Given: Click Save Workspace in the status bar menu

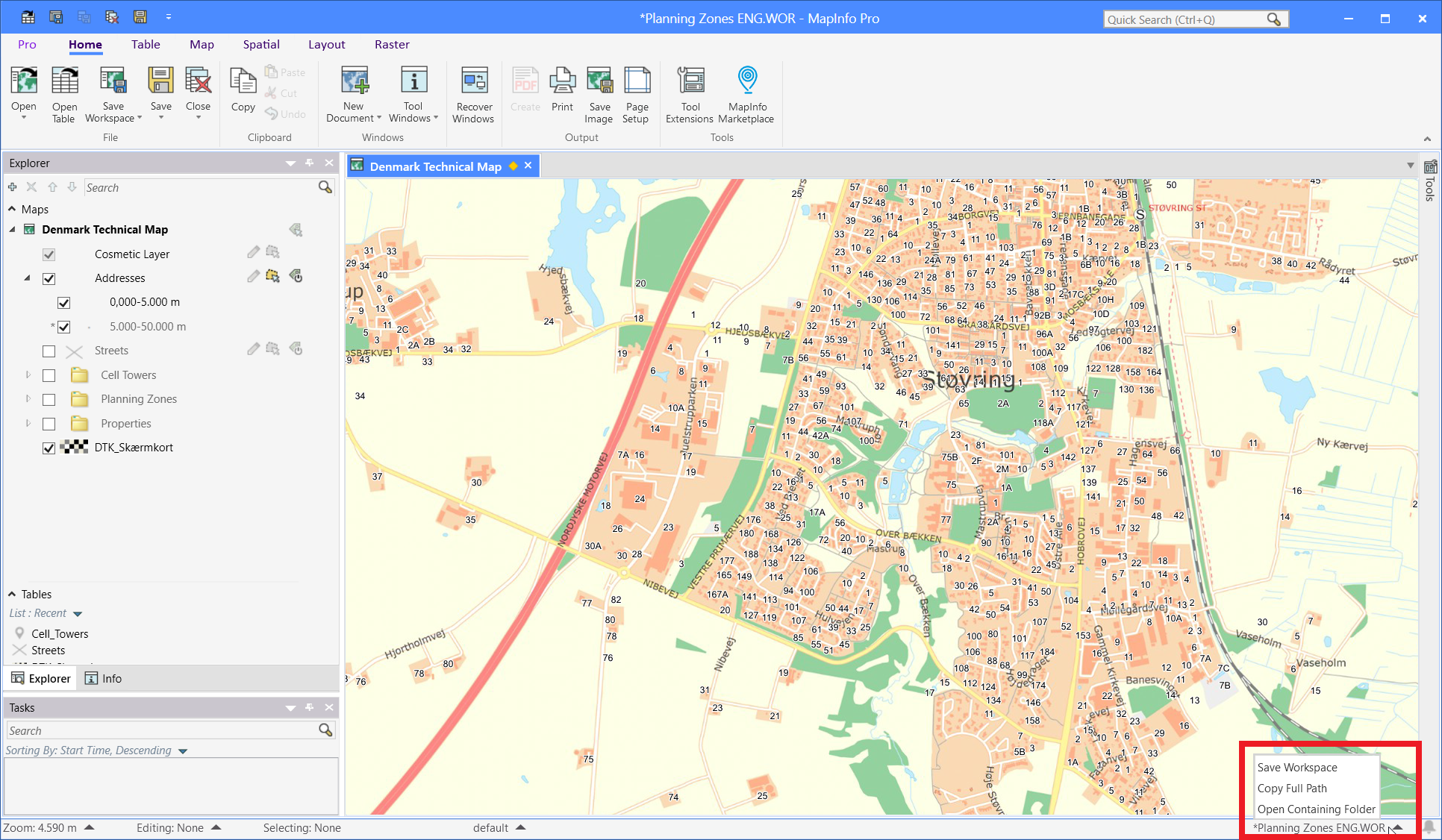Looking at the screenshot, I should (1297, 767).
